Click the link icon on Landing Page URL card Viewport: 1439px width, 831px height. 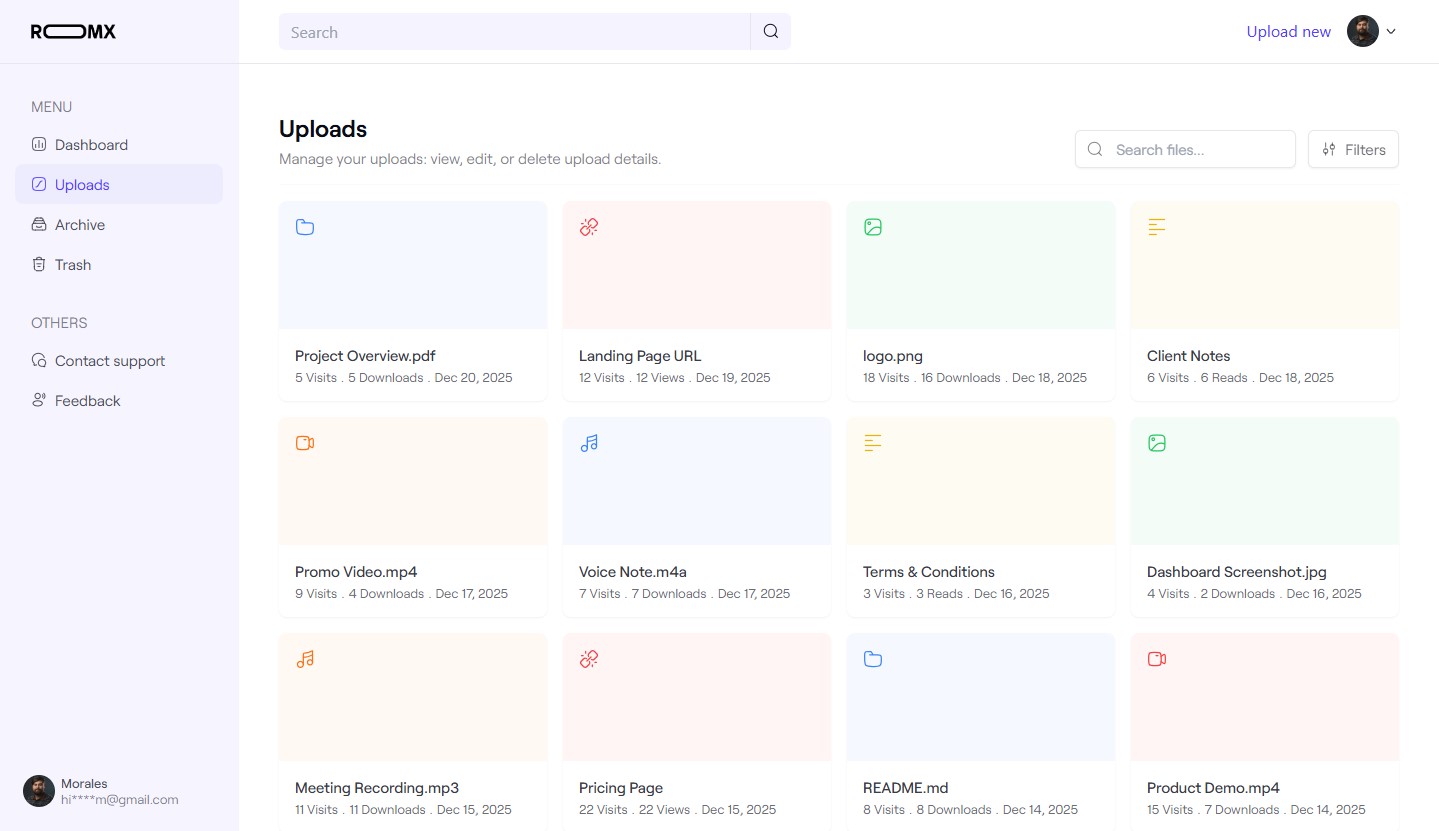pos(588,227)
